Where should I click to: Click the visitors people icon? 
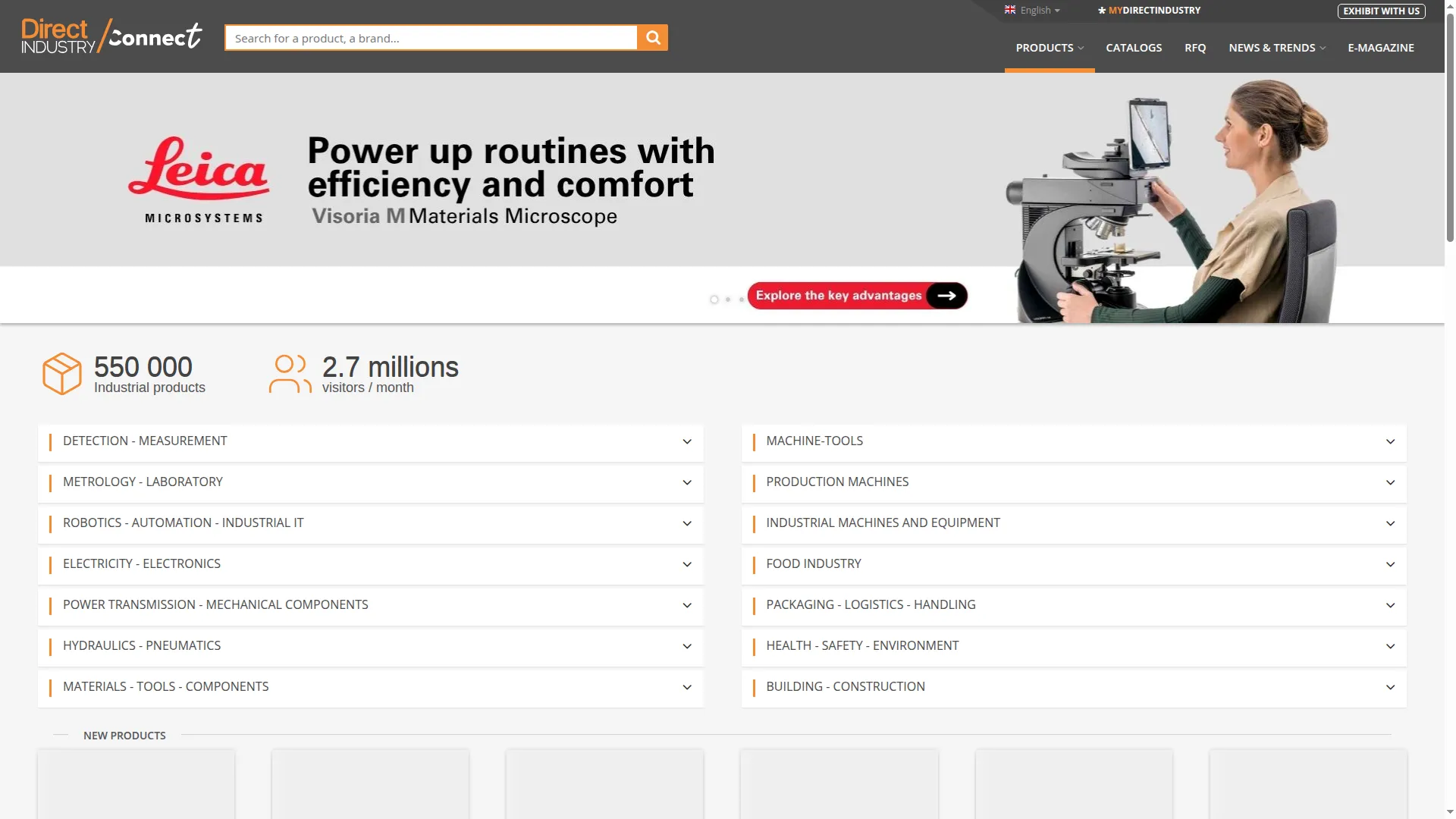click(290, 374)
